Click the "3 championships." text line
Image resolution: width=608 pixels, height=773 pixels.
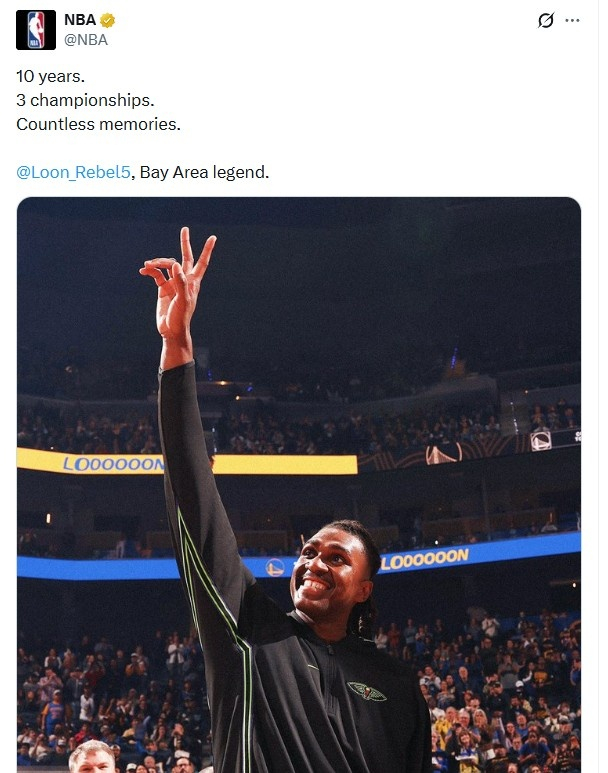point(85,100)
